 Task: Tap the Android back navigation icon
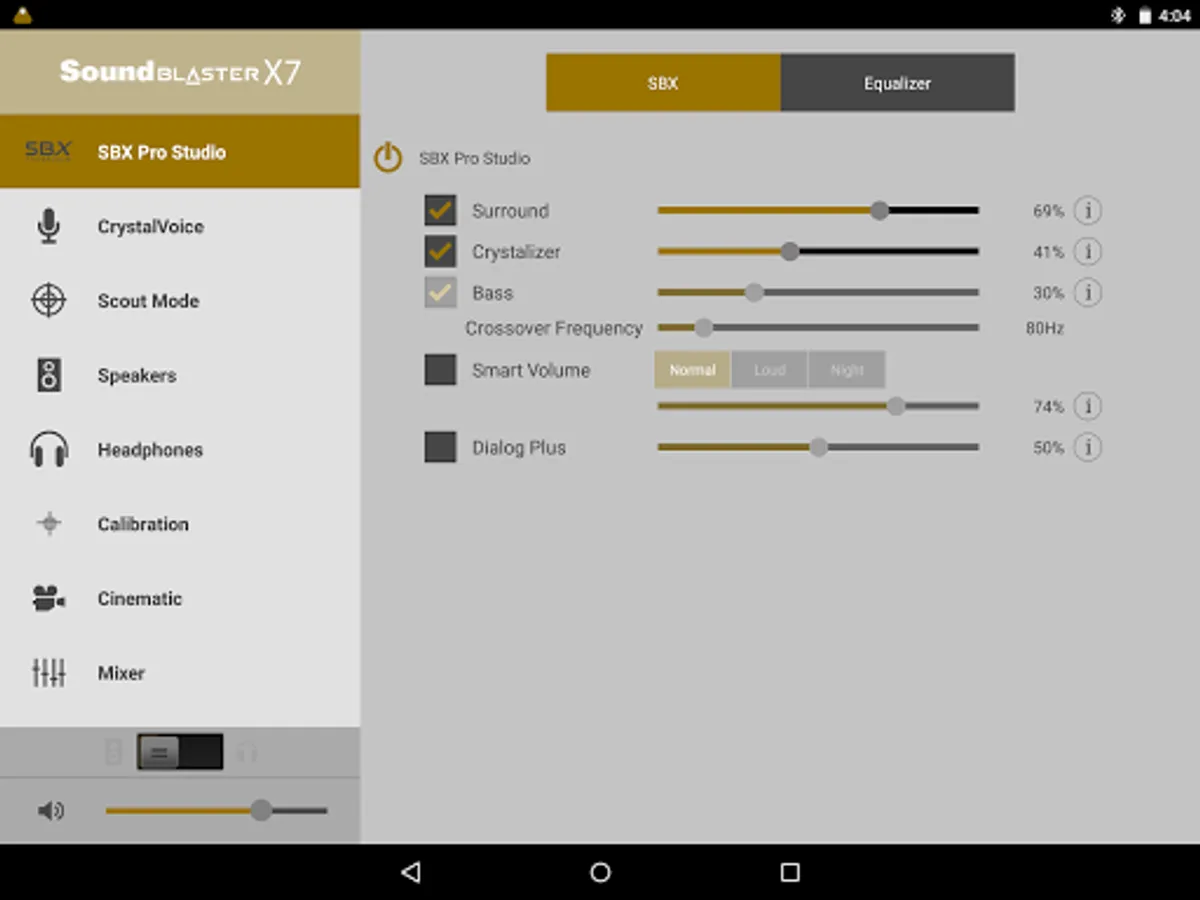tap(410, 872)
